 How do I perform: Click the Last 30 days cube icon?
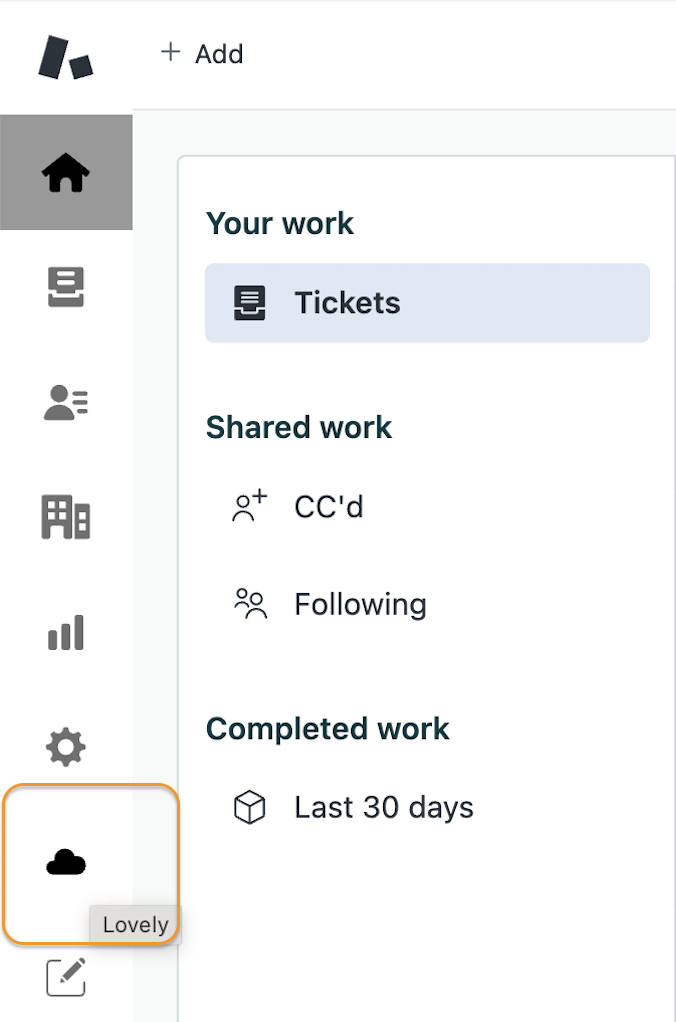coord(250,808)
